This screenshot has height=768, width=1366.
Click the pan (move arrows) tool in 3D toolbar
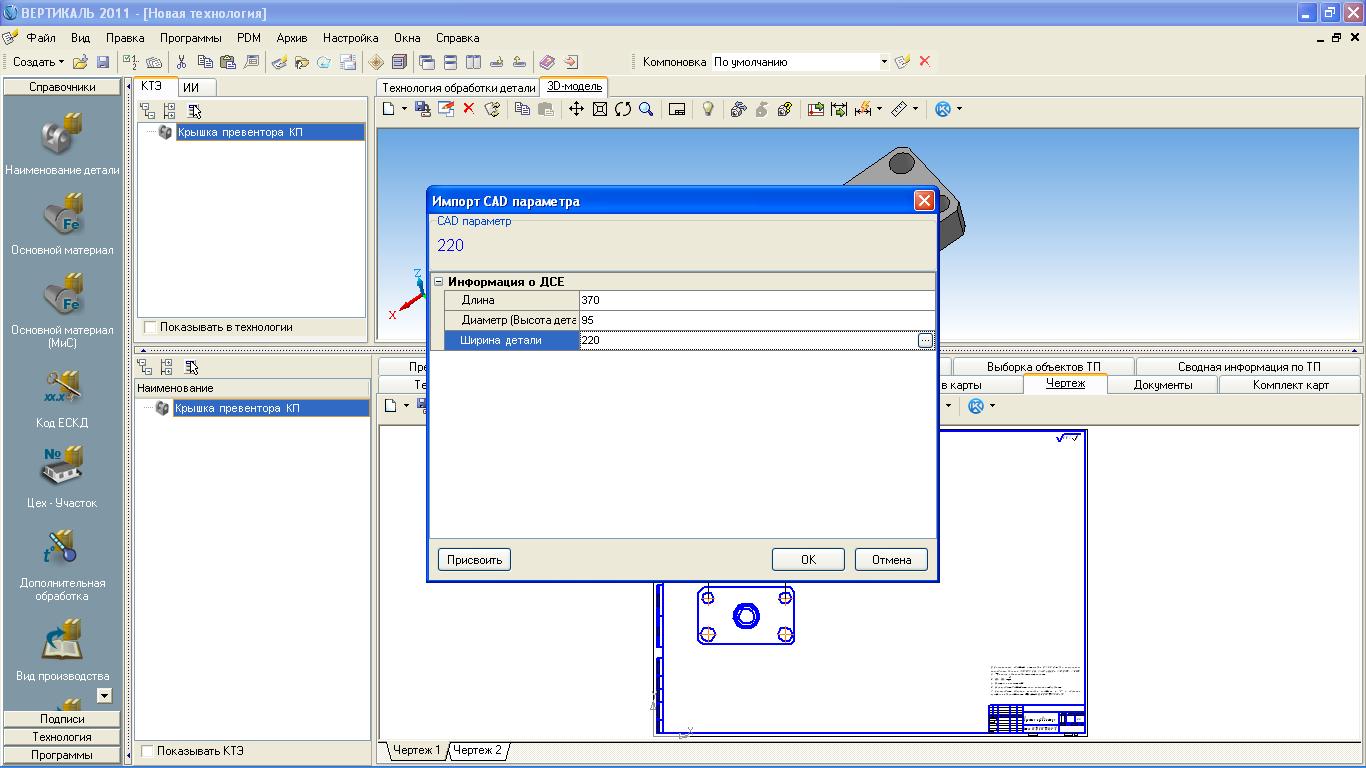[x=576, y=109]
